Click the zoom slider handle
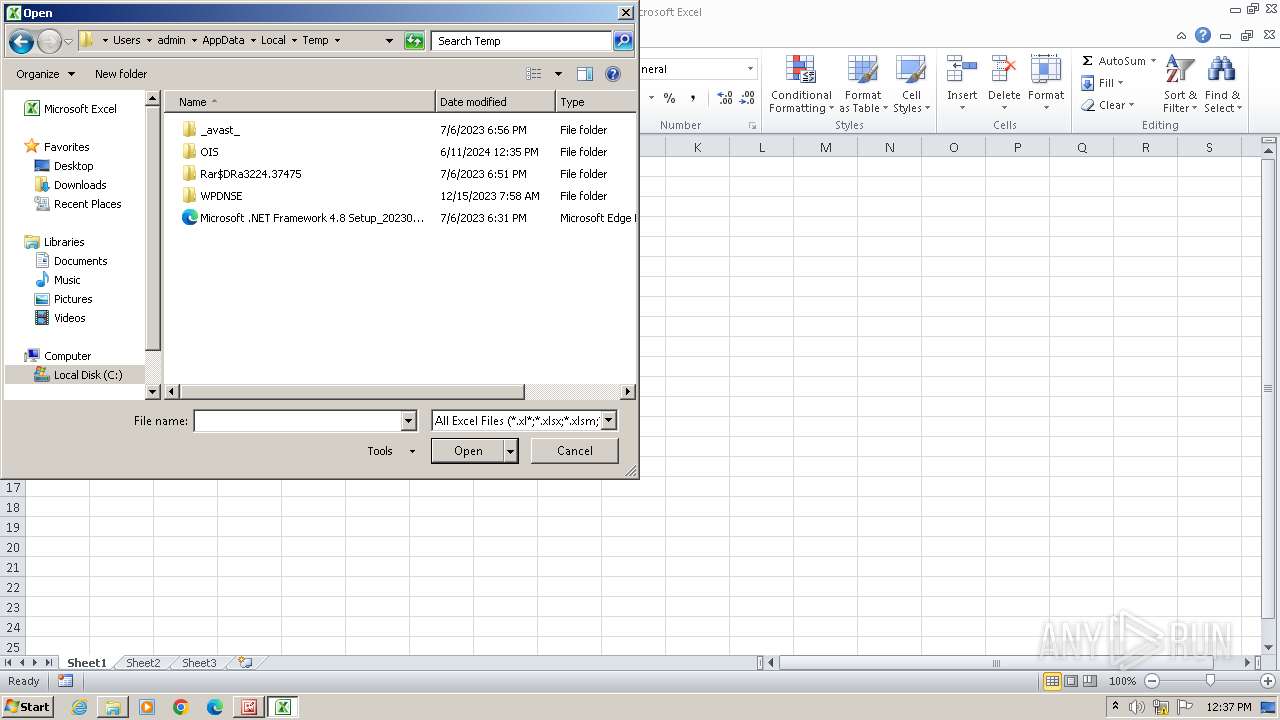Image resolution: width=1280 pixels, height=720 pixels. 1210,681
